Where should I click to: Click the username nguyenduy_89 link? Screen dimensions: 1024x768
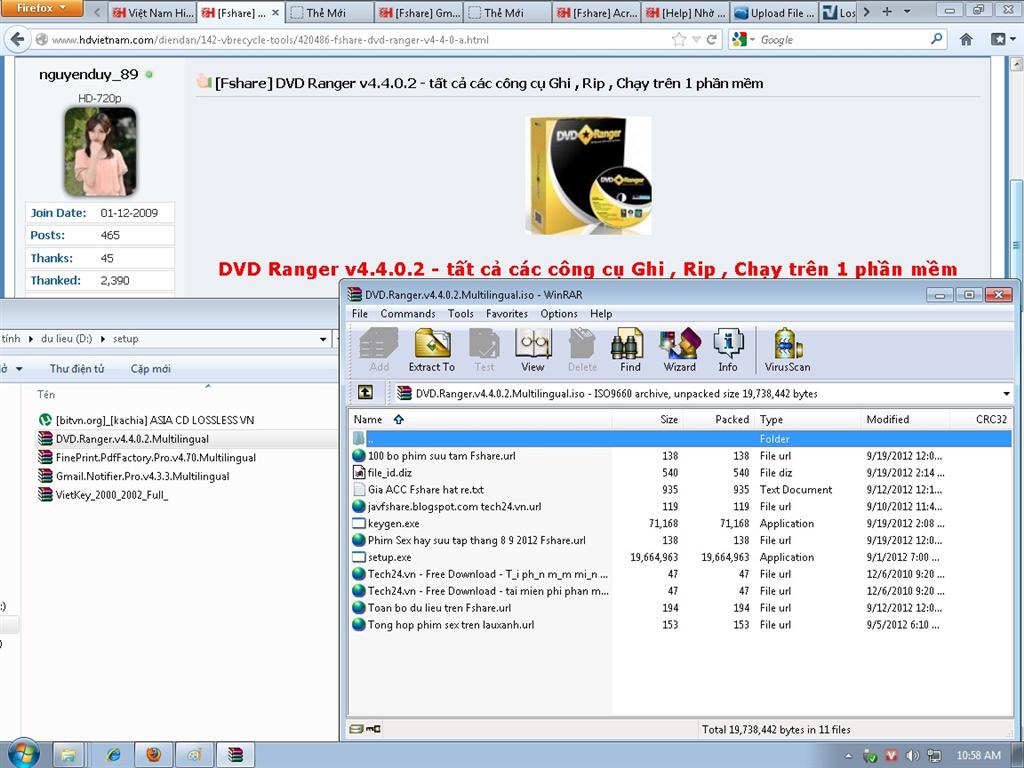coord(89,74)
